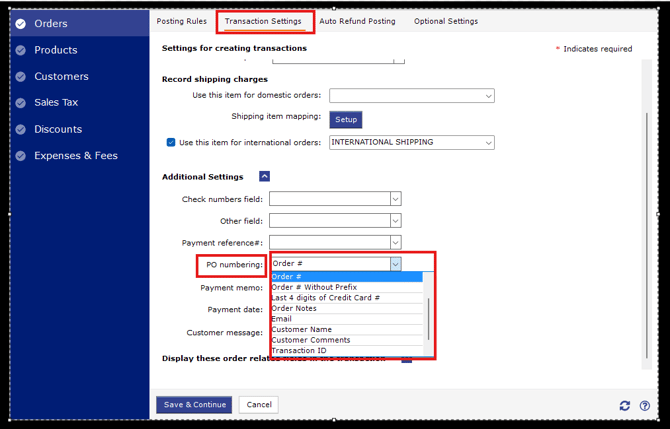Choose 'Transaction ID' in PO numbering list
This screenshot has height=429, width=670.
pyautogui.click(x=299, y=351)
